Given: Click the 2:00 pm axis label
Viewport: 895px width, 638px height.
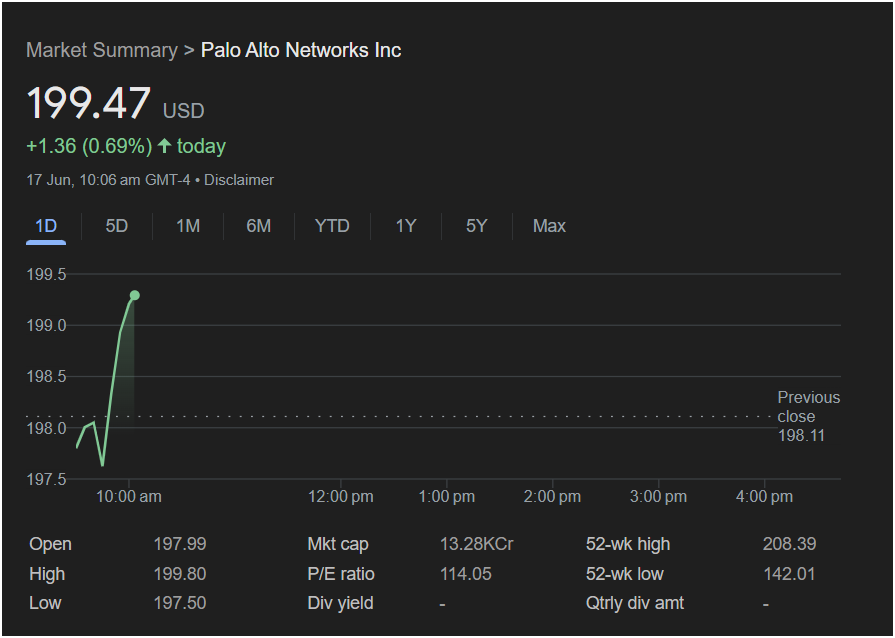Looking at the screenshot, I should 553,496.
